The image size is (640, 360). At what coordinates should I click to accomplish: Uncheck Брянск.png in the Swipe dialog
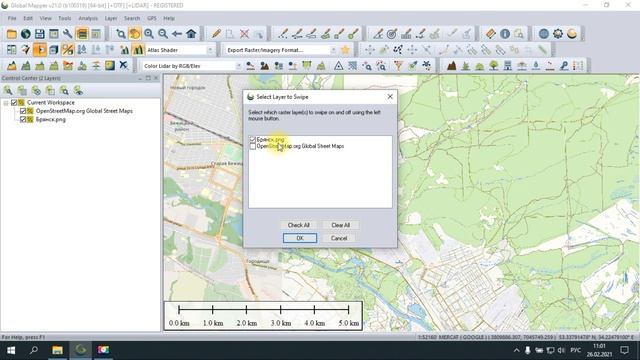(253, 140)
